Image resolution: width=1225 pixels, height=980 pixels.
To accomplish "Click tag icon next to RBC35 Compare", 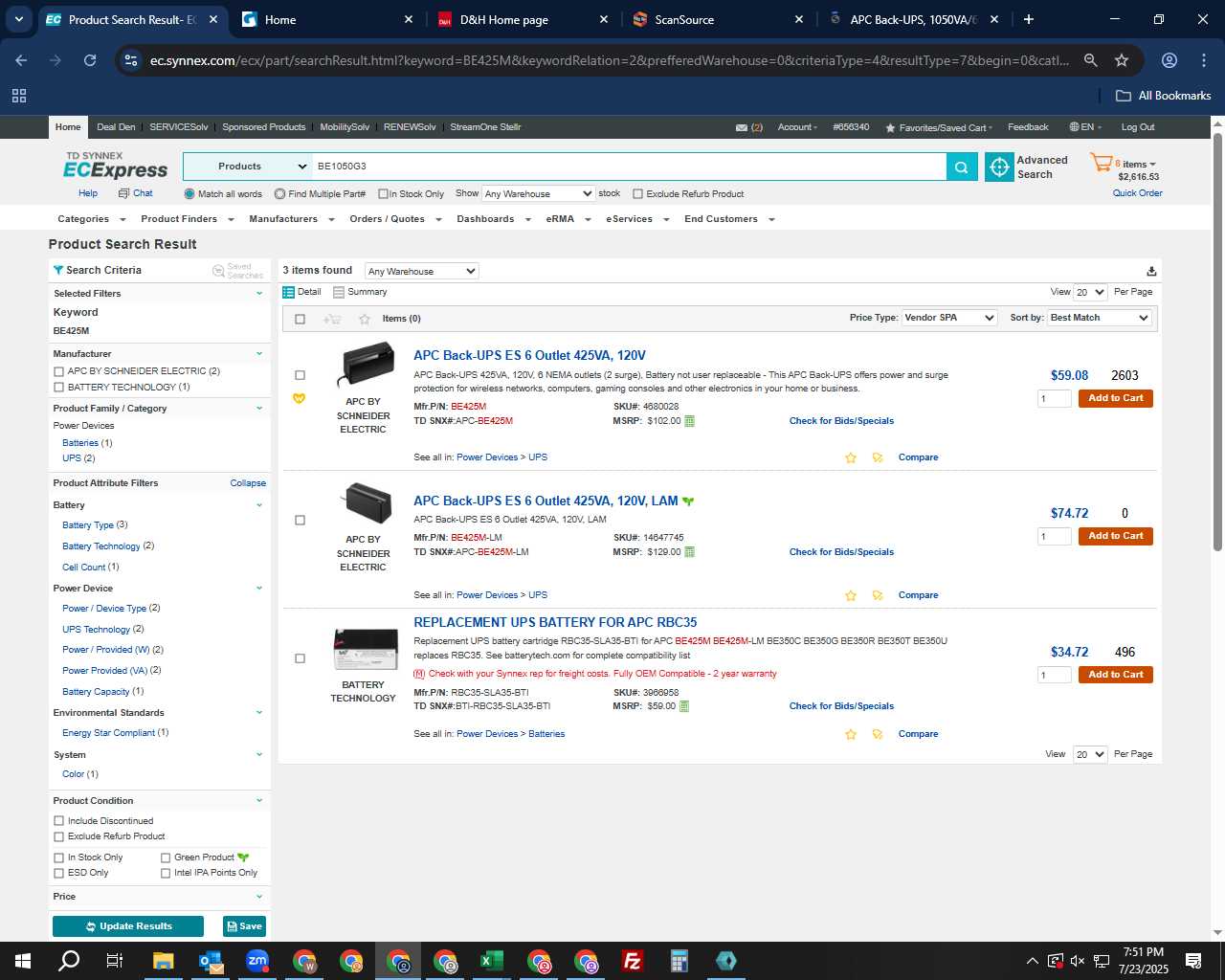I will click(878, 734).
